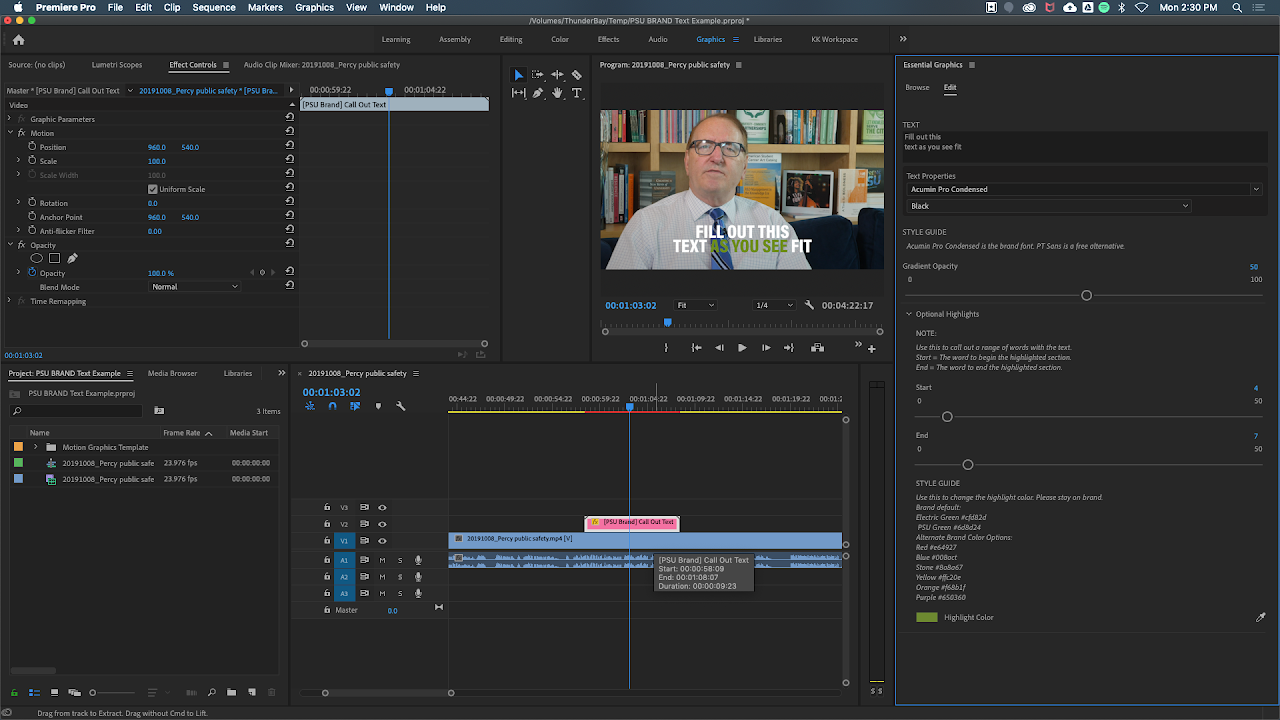Click the Highlight Color eyedropper
Image resolution: width=1280 pixels, height=720 pixels.
[1261, 617]
